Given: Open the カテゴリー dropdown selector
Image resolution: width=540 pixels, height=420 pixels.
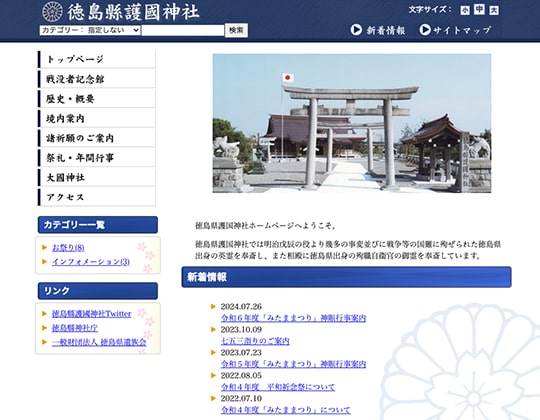Looking at the screenshot, I should tap(90, 30).
